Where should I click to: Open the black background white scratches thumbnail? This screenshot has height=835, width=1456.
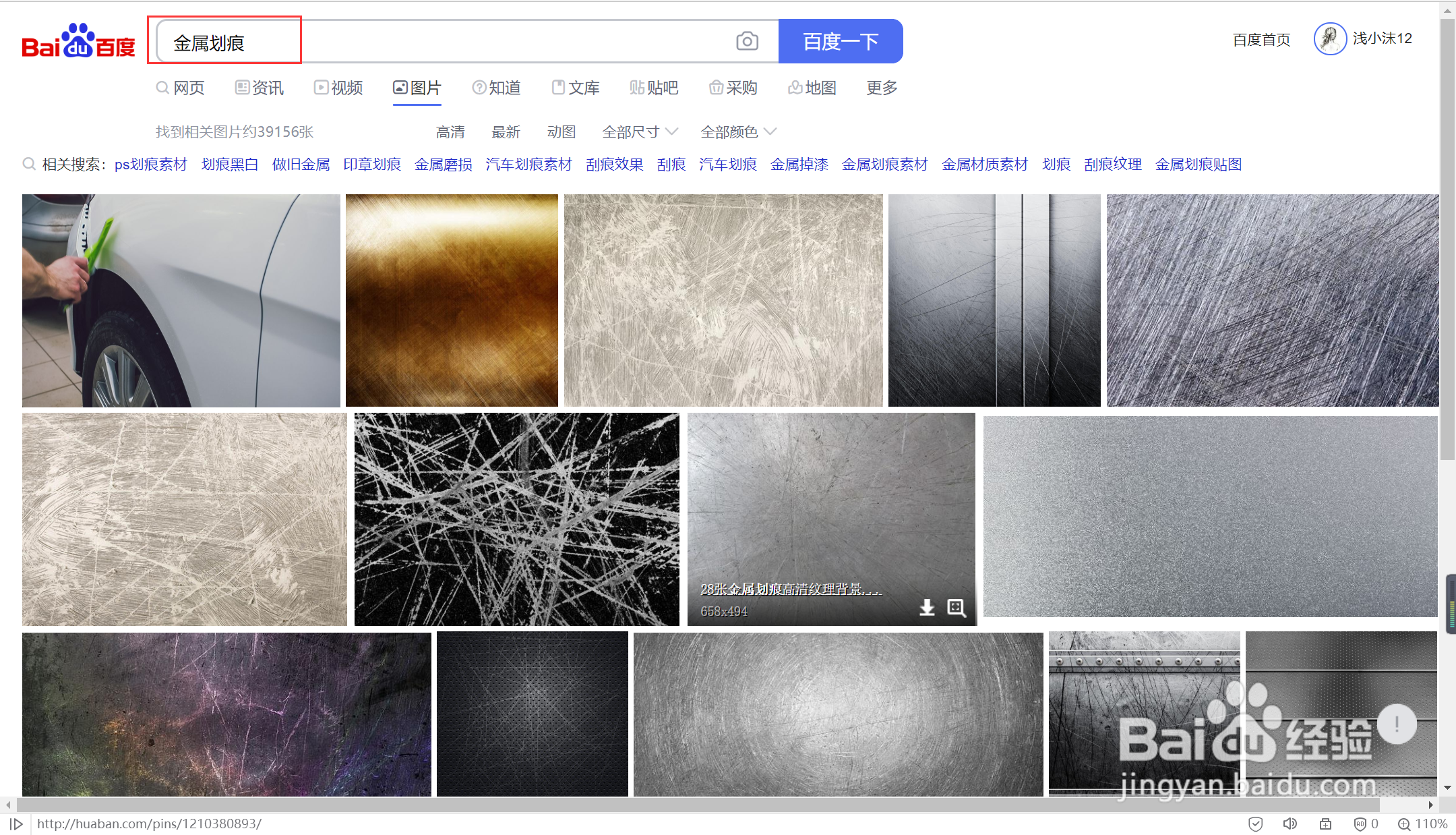517,519
